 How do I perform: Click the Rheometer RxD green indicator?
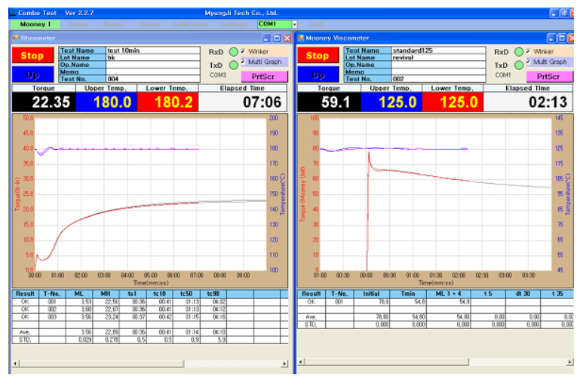point(233,52)
